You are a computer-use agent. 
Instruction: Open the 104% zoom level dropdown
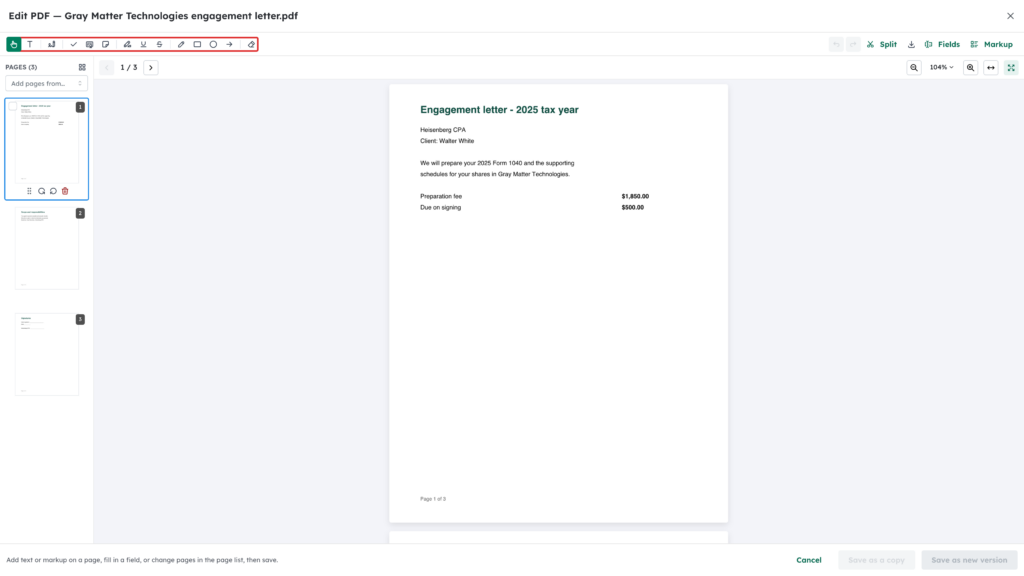pyautogui.click(x=942, y=67)
